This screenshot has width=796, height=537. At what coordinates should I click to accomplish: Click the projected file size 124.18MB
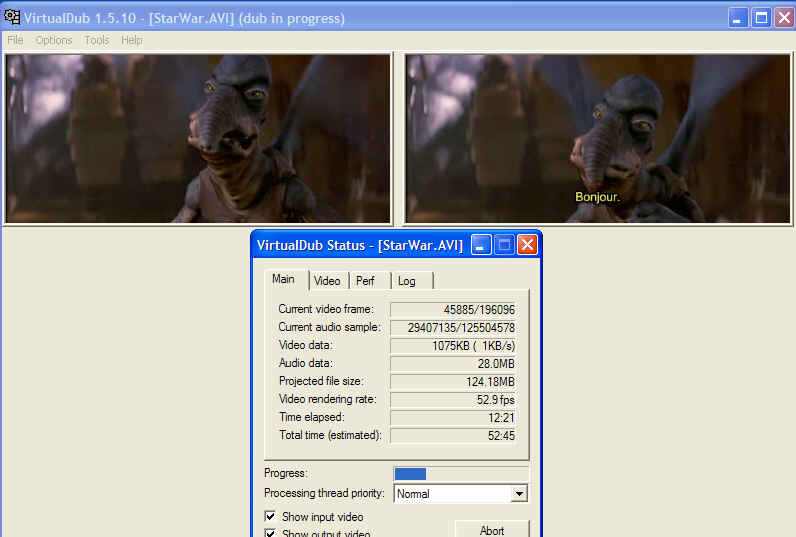[453, 382]
